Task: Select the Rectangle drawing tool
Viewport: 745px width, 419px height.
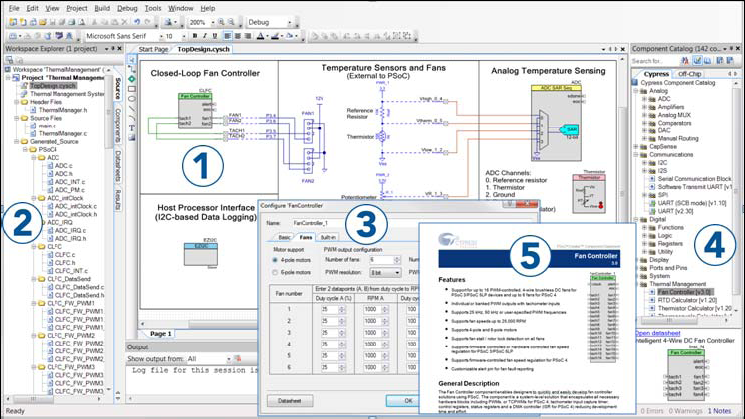Action: point(132,89)
